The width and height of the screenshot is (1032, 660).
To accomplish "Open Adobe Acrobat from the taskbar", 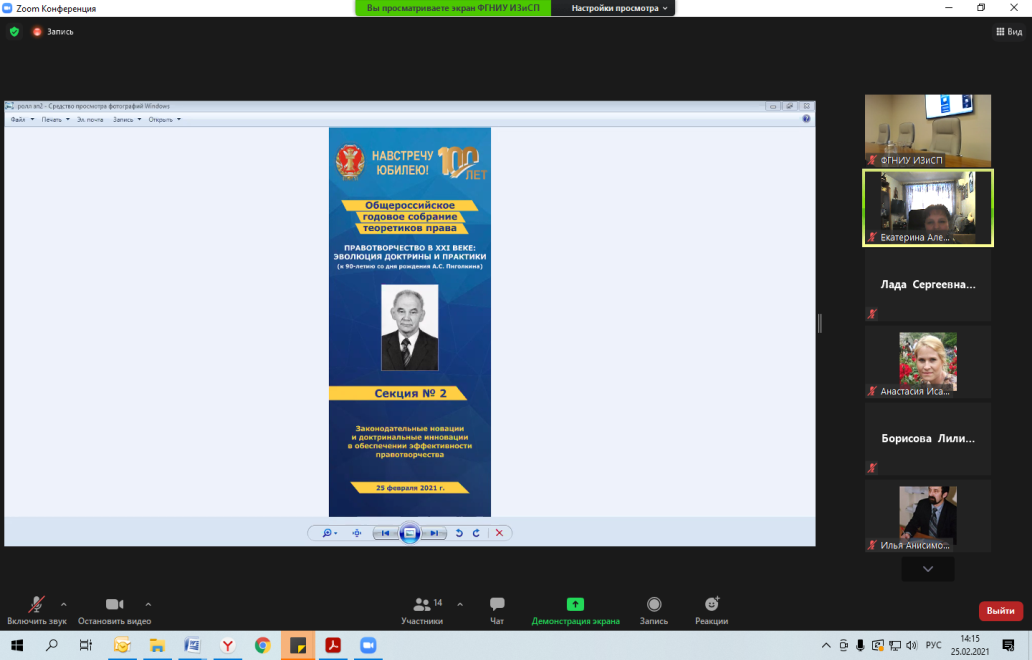I will (332, 645).
